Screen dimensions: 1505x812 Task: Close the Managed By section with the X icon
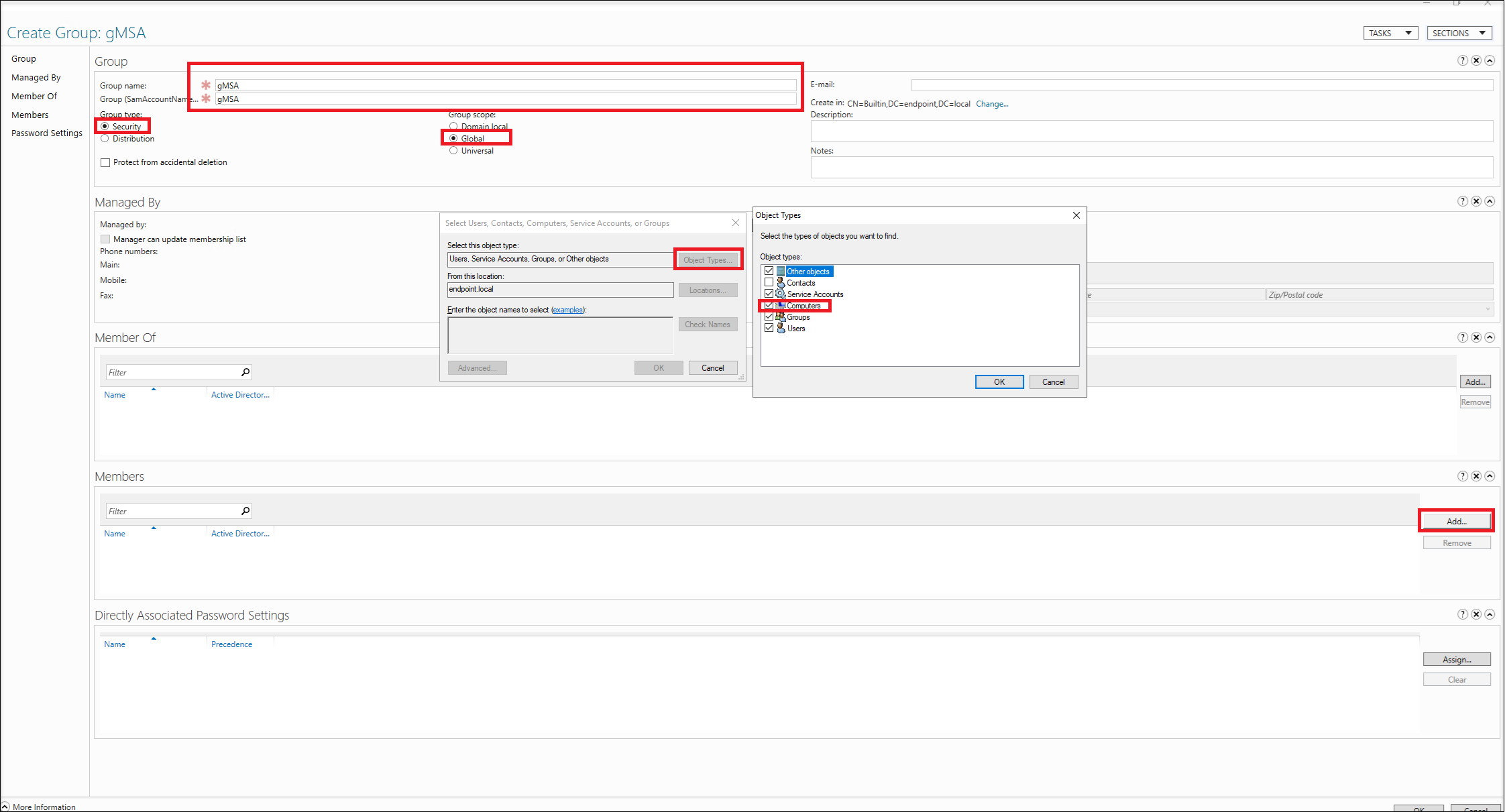pyautogui.click(x=1475, y=201)
